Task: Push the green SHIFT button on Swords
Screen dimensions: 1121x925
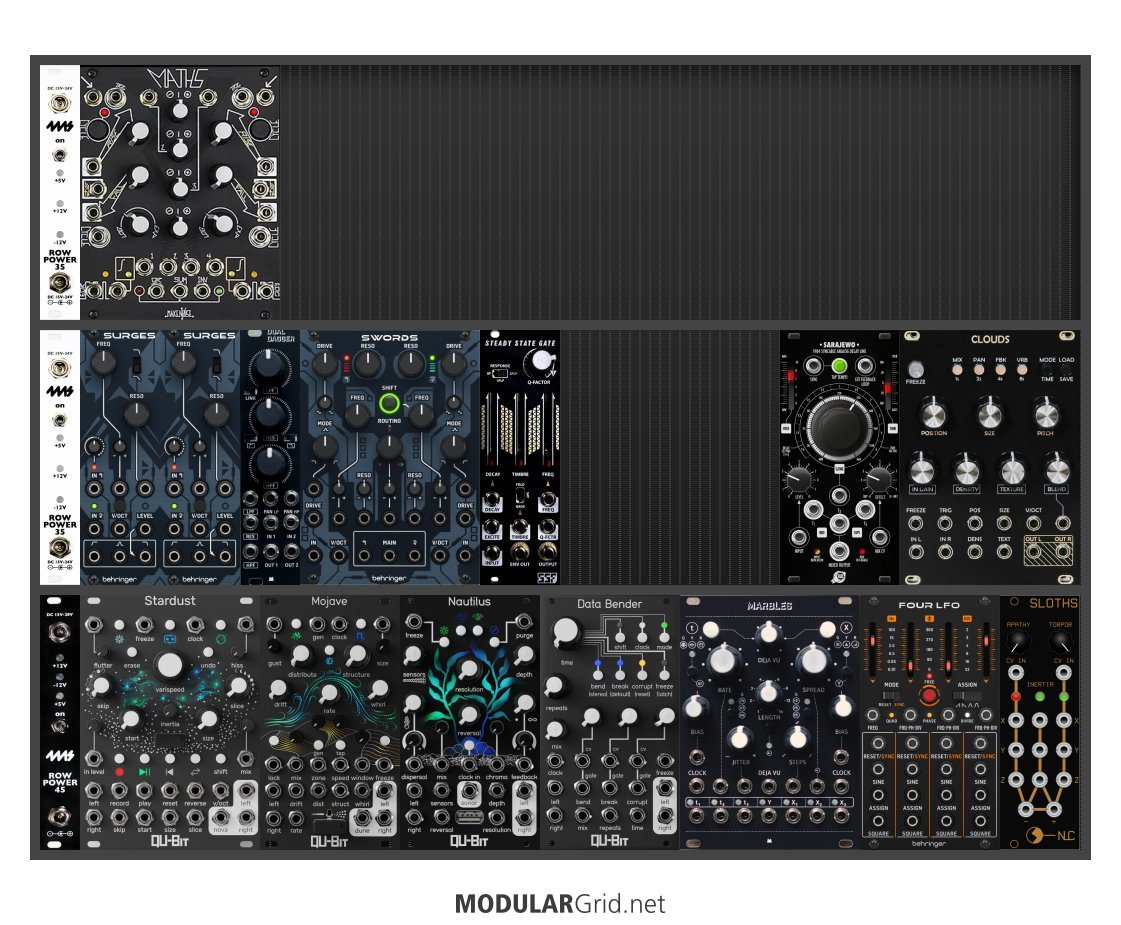Action: tap(389, 403)
